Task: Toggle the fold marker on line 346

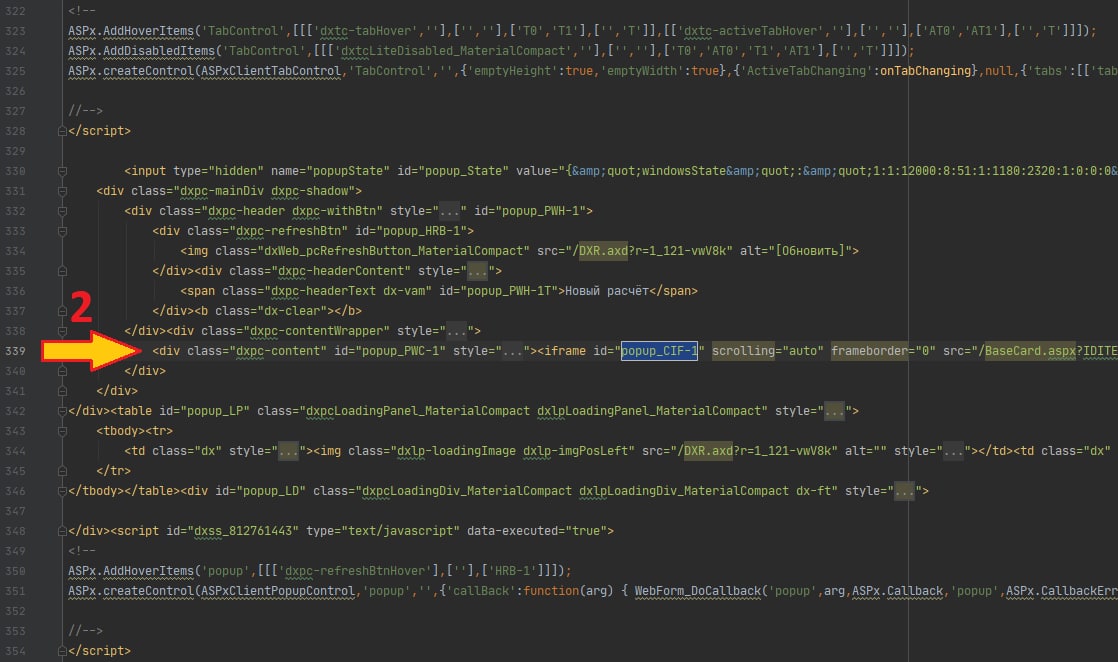Action: 62,491
